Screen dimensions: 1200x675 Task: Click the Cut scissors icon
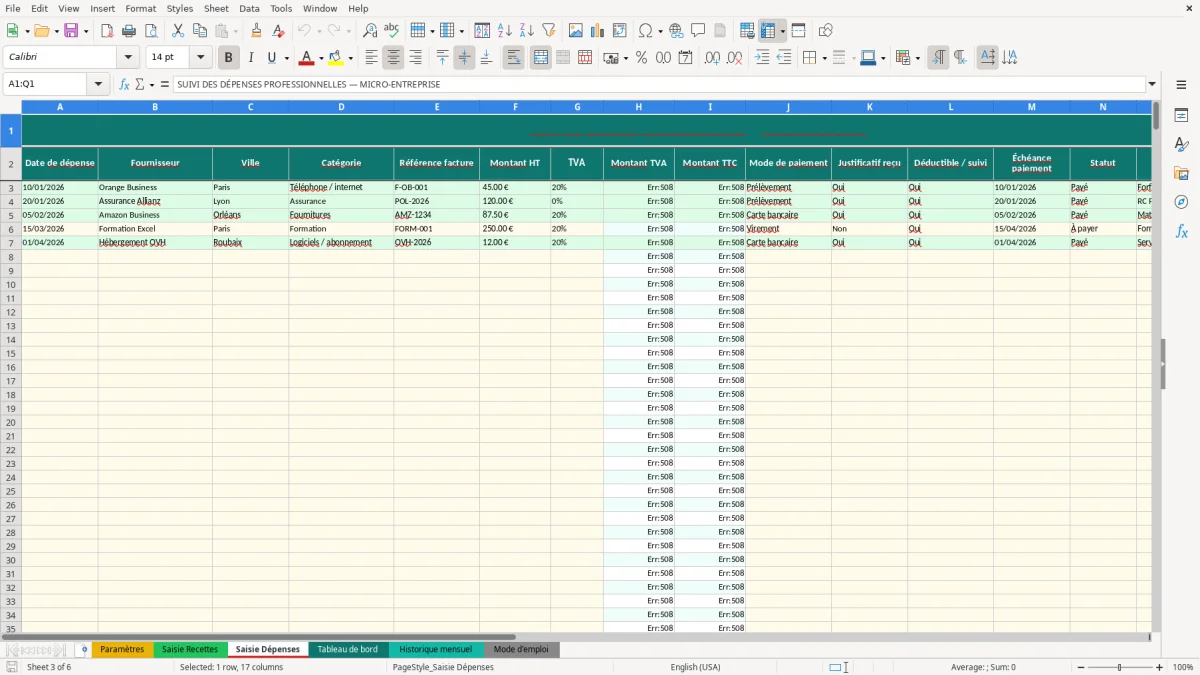pyautogui.click(x=178, y=31)
